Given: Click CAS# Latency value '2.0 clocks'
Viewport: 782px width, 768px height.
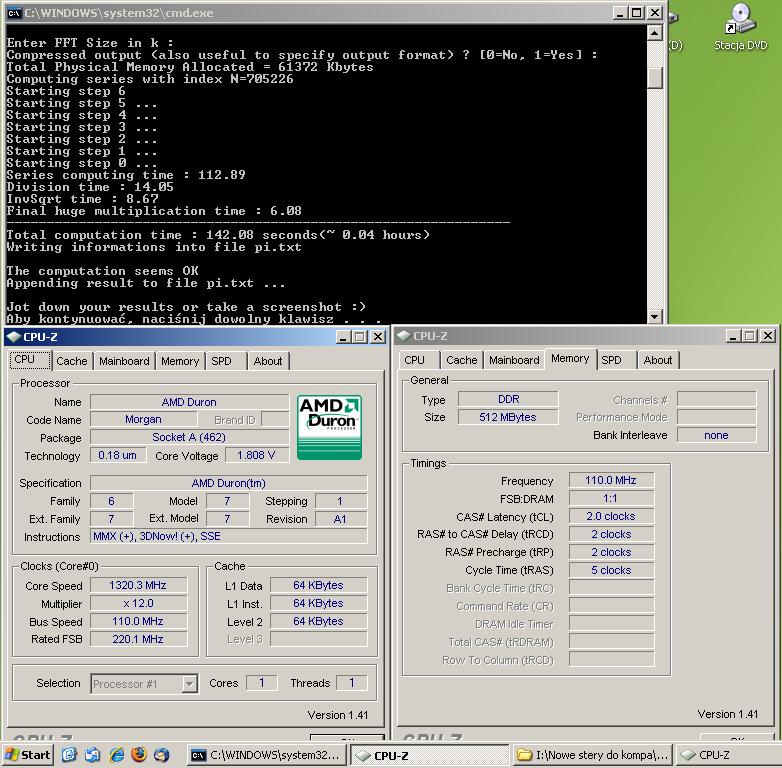Looking at the screenshot, I should 611,516.
